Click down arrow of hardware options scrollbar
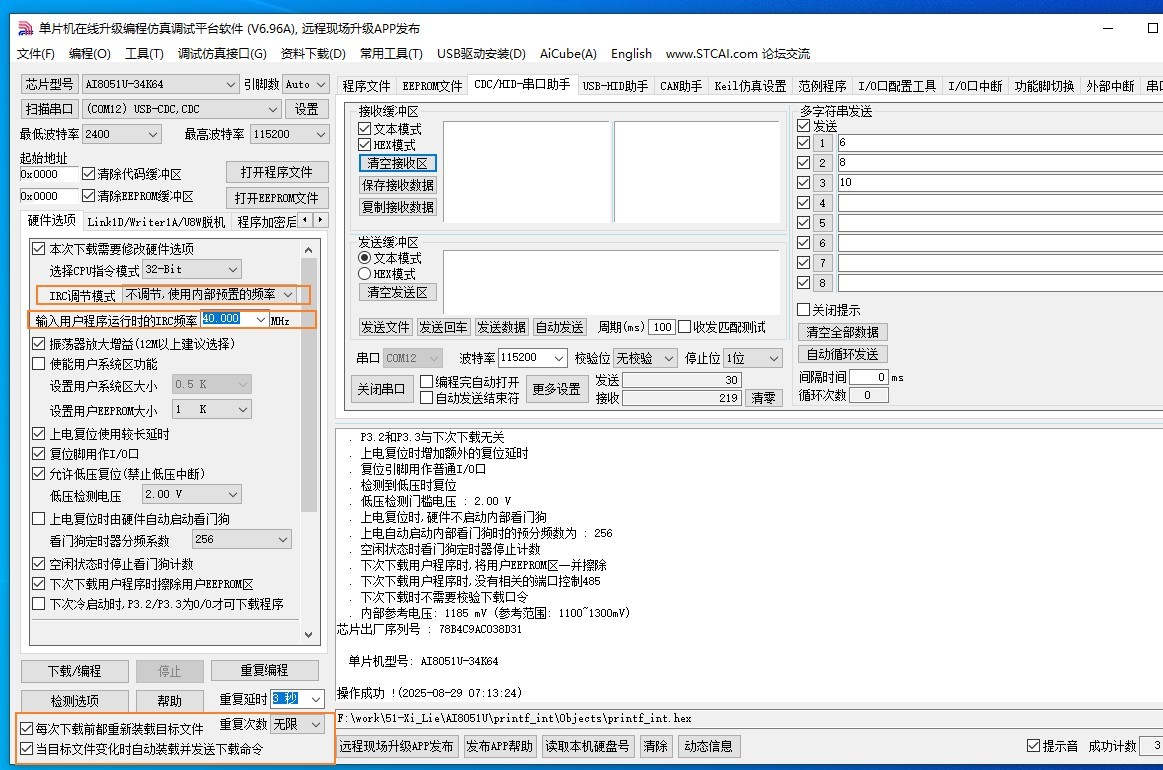Viewport: 1163px width, 770px height. 308,633
